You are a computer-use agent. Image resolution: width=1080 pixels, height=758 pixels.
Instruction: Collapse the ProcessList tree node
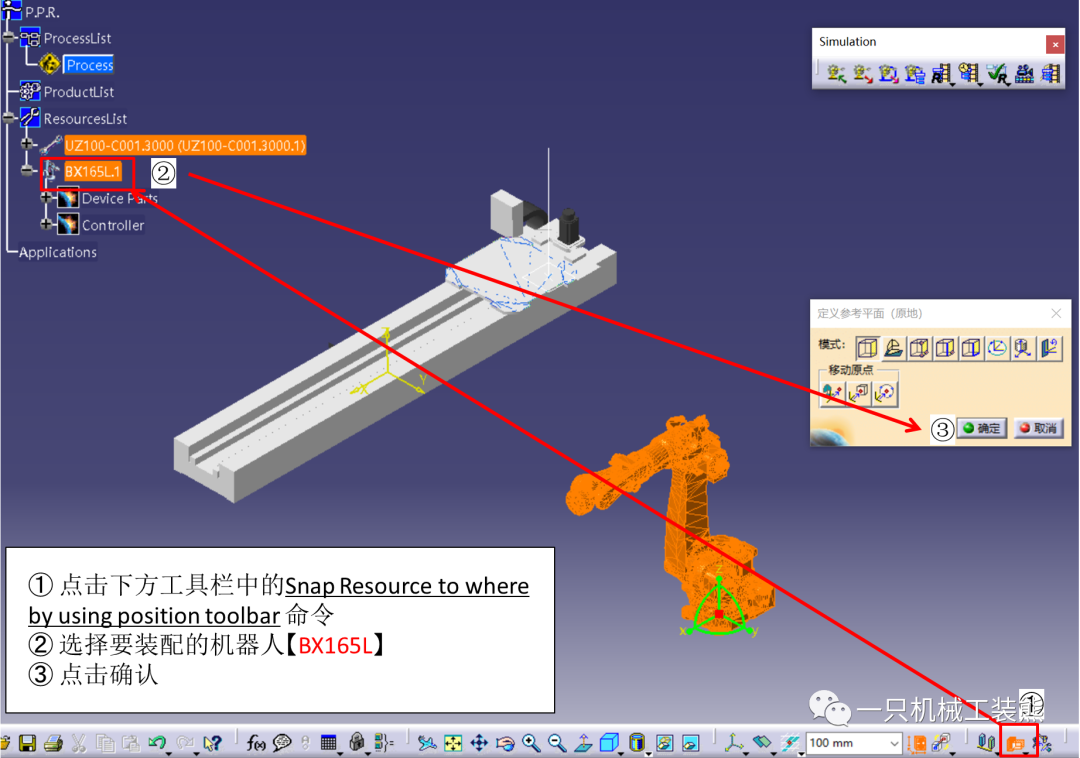tap(8, 38)
